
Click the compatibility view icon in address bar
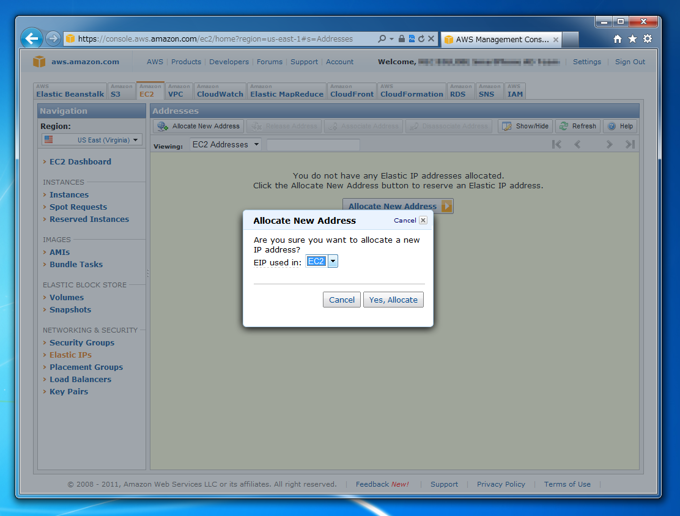412,39
